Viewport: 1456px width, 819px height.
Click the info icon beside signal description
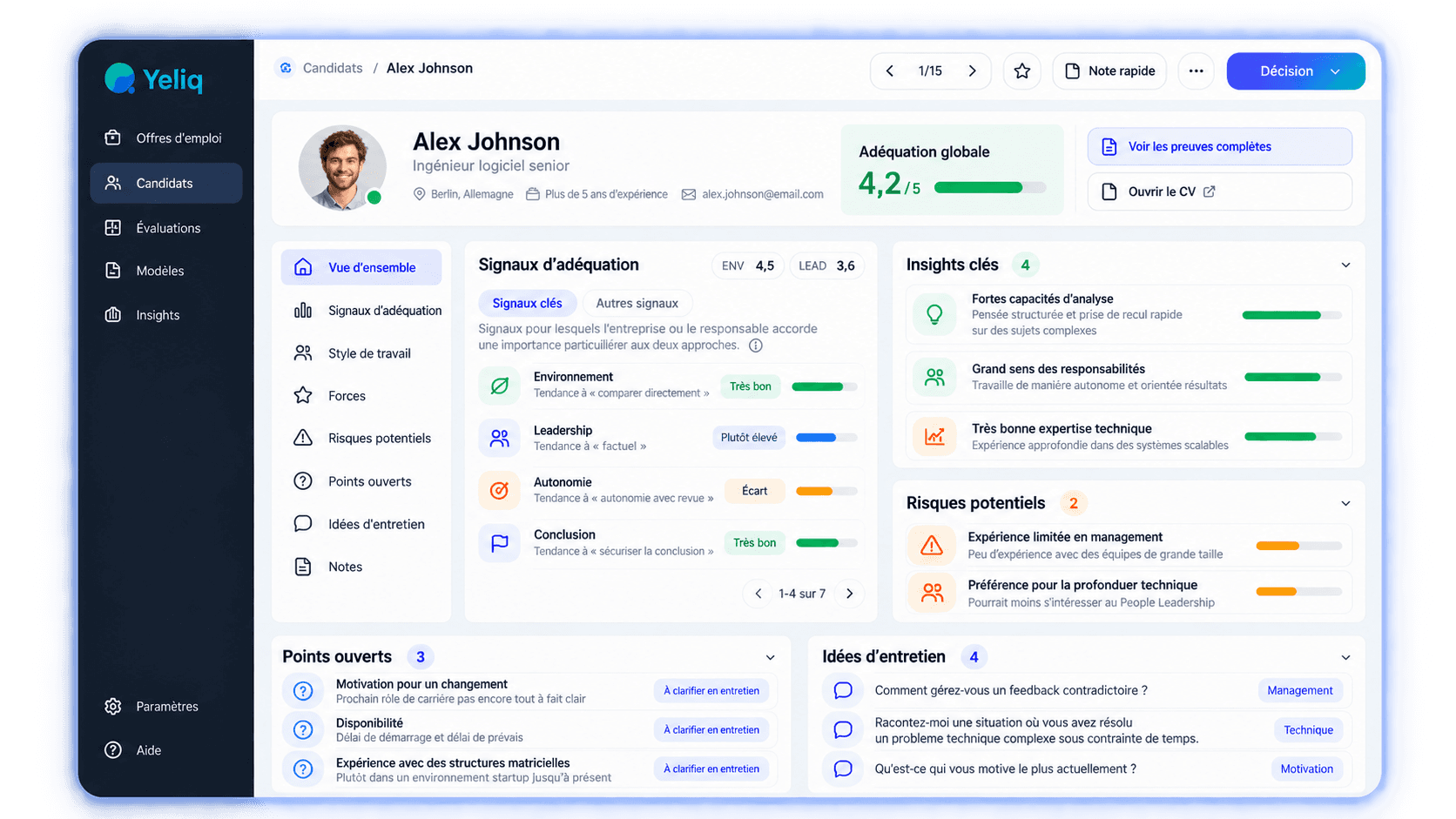click(756, 346)
